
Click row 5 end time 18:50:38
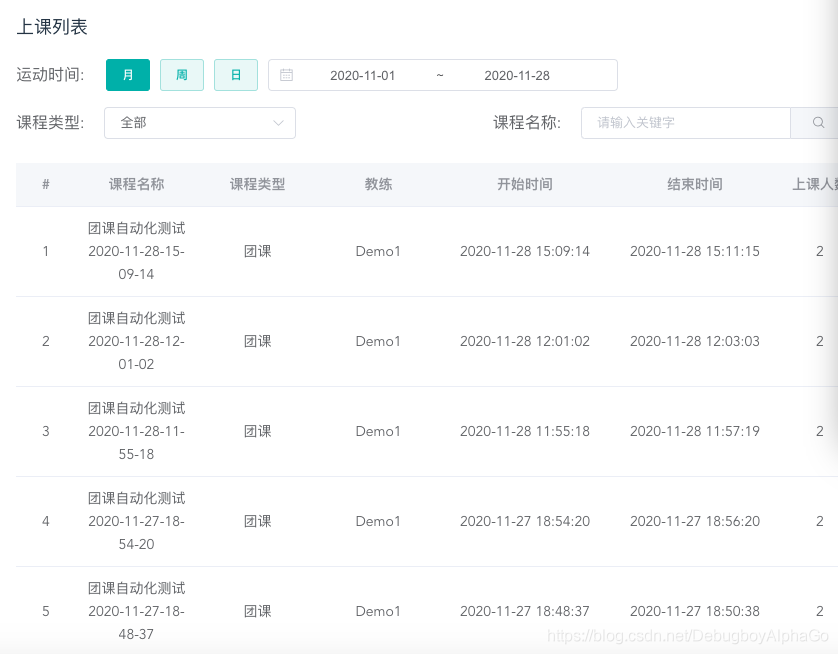pos(695,611)
